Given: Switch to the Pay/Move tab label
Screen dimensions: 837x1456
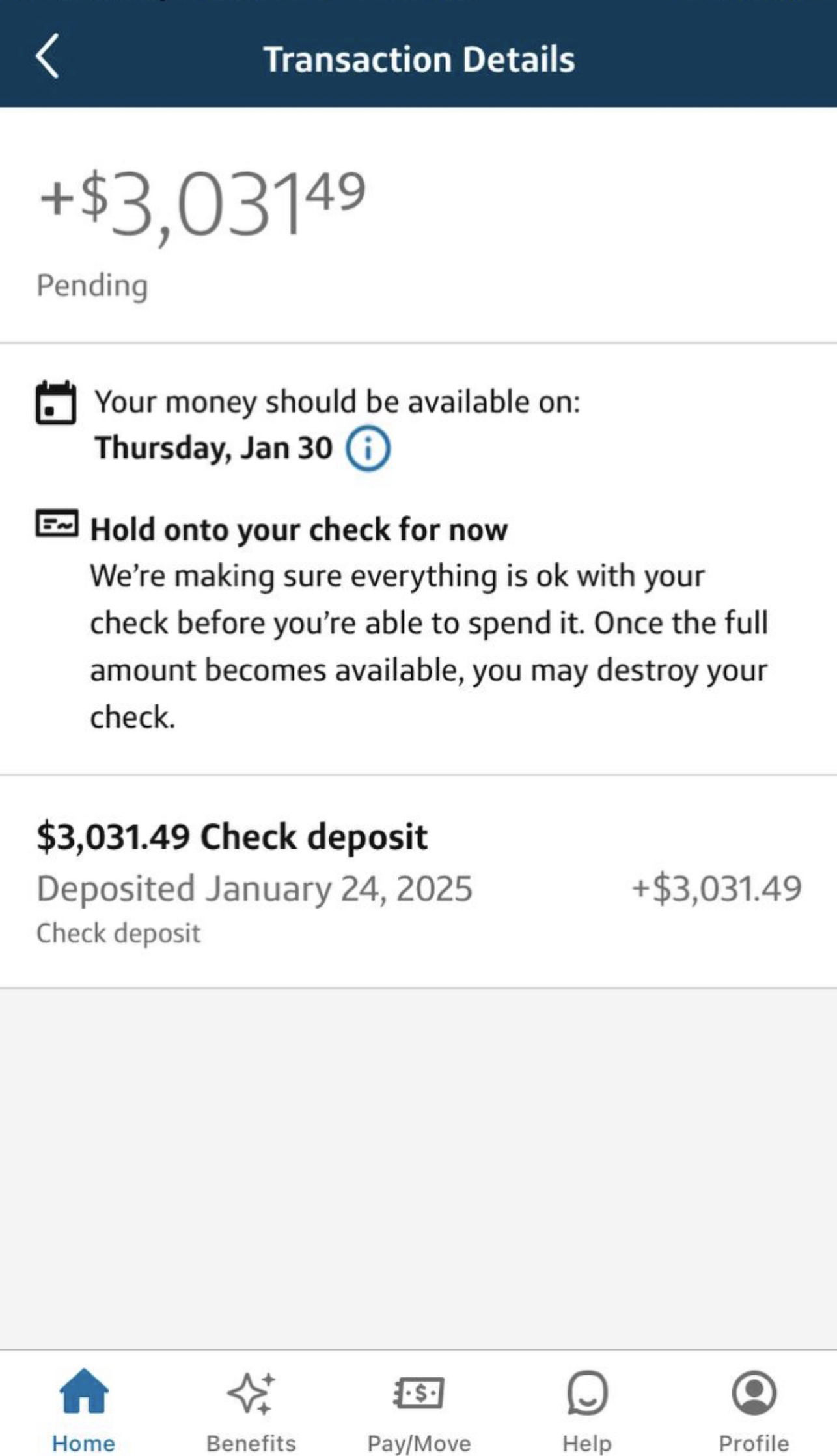Looking at the screenshot, I should [419, 1442].
